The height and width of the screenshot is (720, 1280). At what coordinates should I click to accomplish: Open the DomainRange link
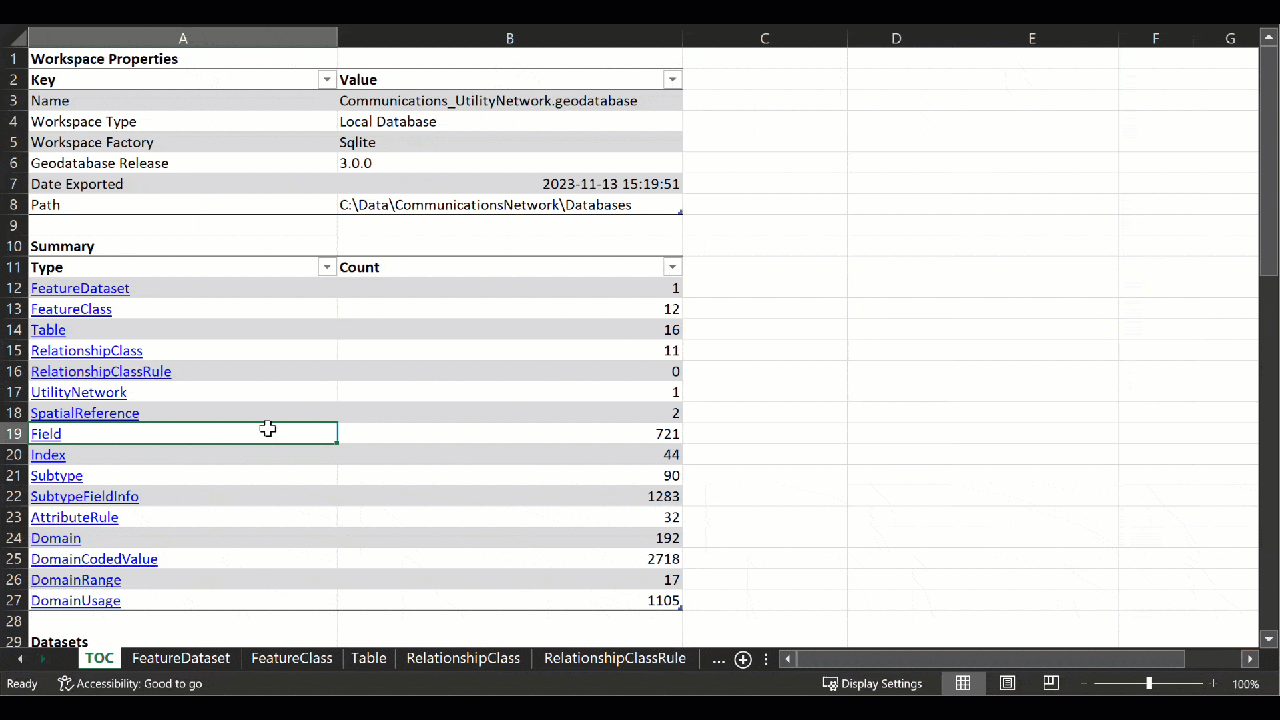[76, 580]
